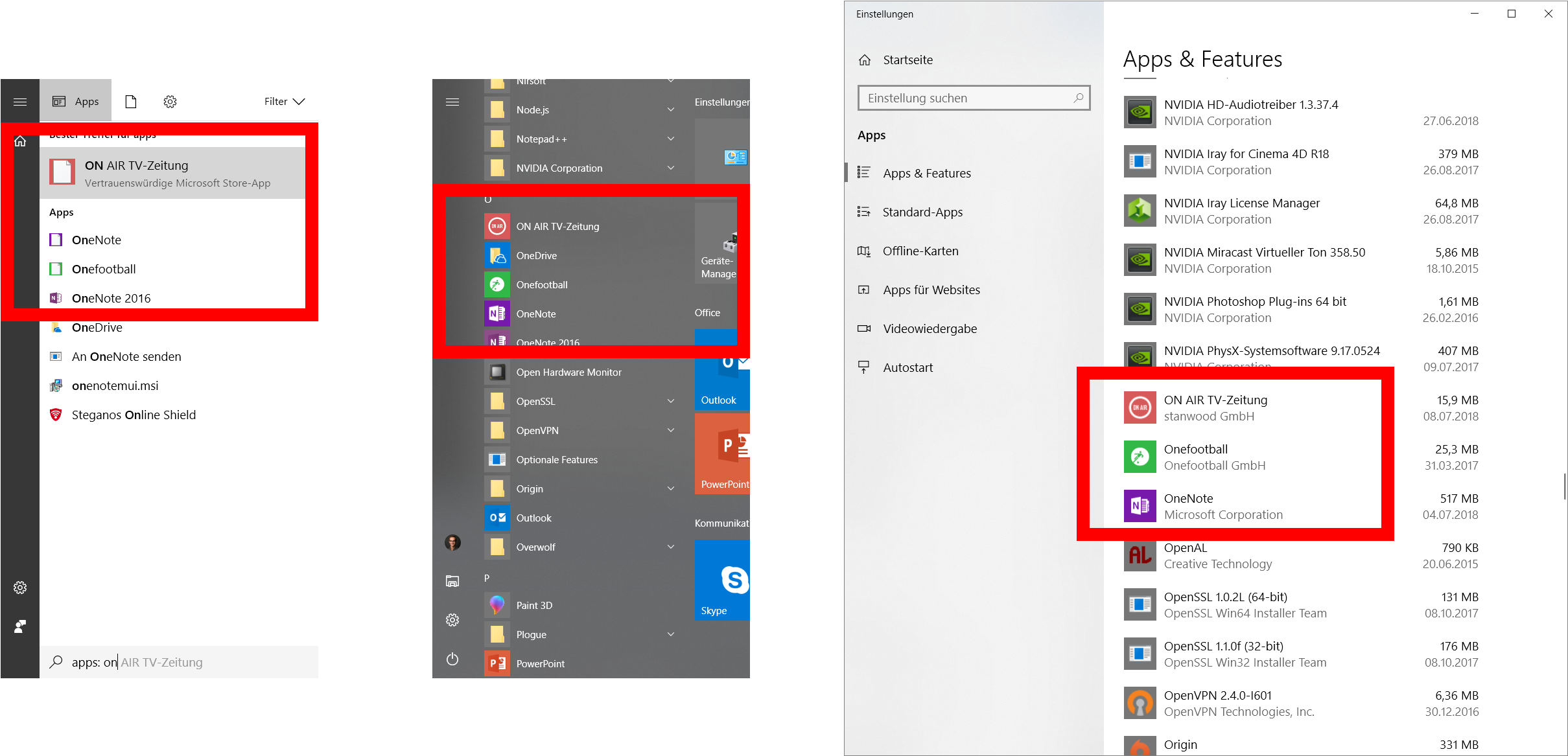1568x756 pixels.
Task: Click the magnifier icon in search box
Action: click(x=56, y=662)
